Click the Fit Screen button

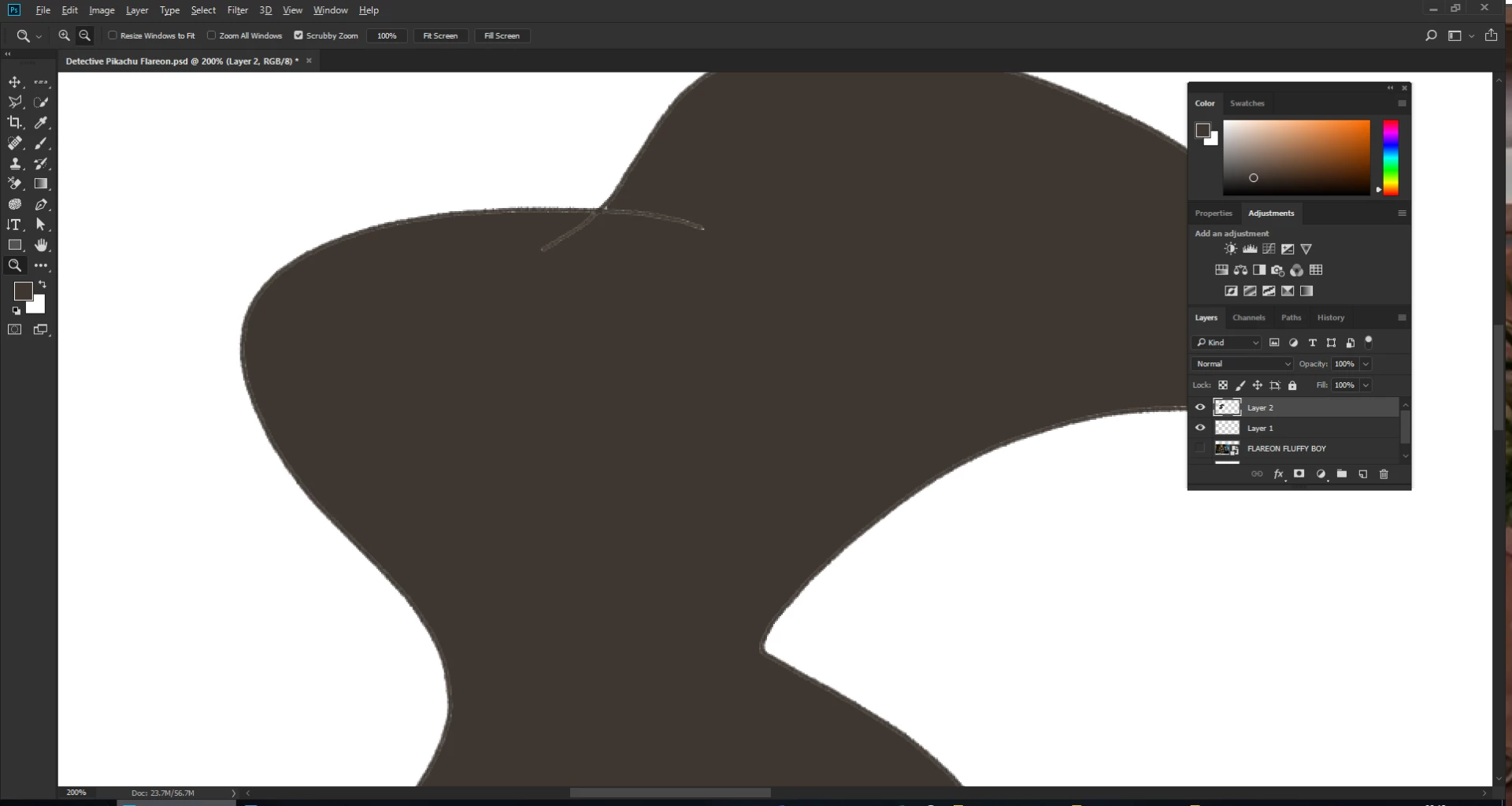point(440,35)
